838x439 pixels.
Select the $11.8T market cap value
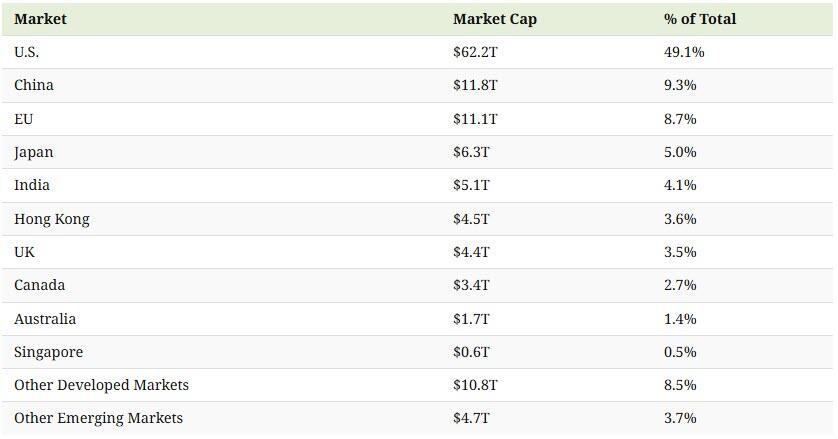(x=475, y=85)
